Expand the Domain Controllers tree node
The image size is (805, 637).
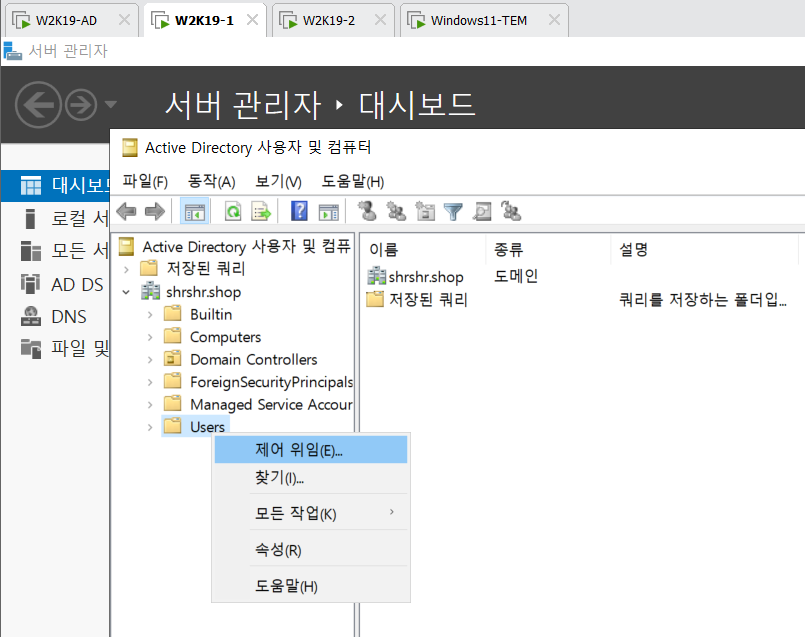150,360
